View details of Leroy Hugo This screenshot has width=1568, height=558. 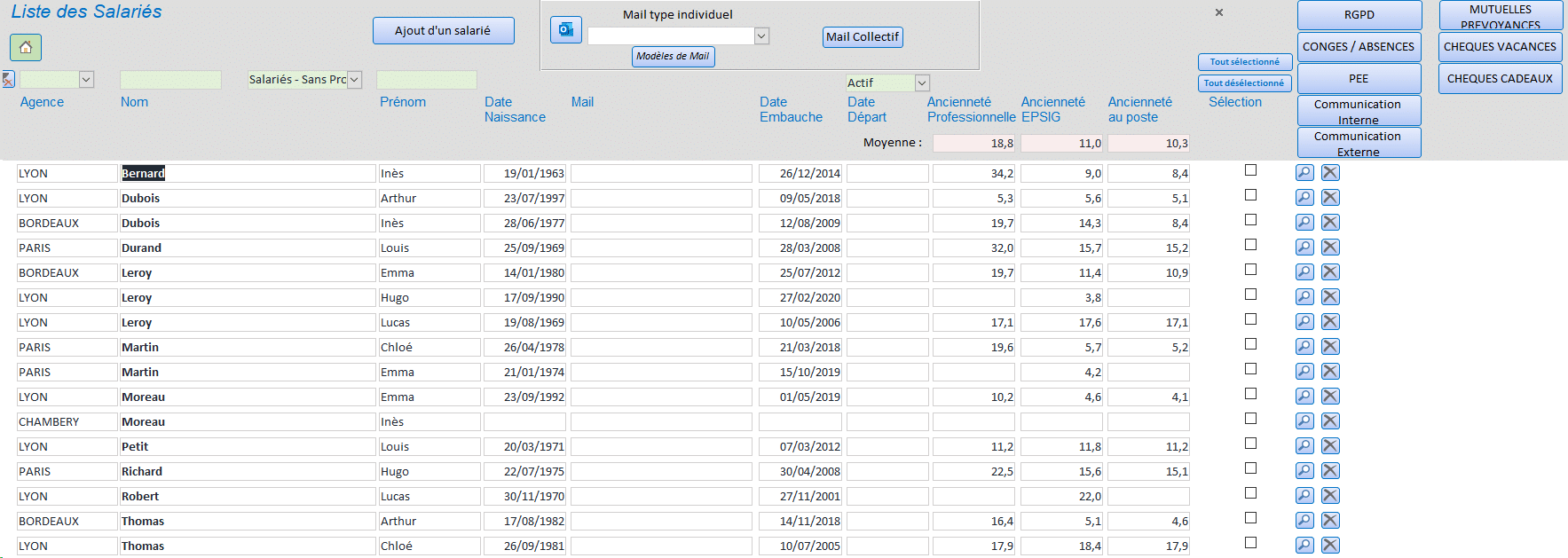pyautogui.click(x=1304, y=297)
